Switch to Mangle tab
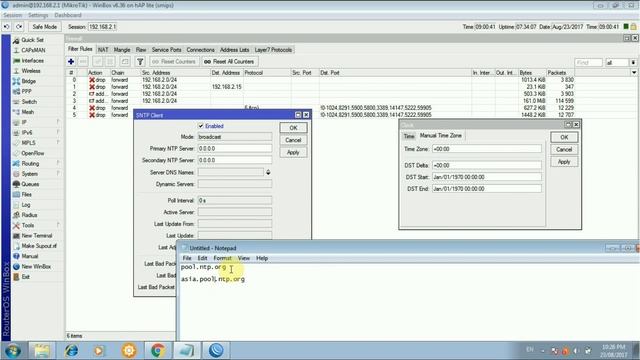This screenshot has height=360, width=640. [122, 50]
